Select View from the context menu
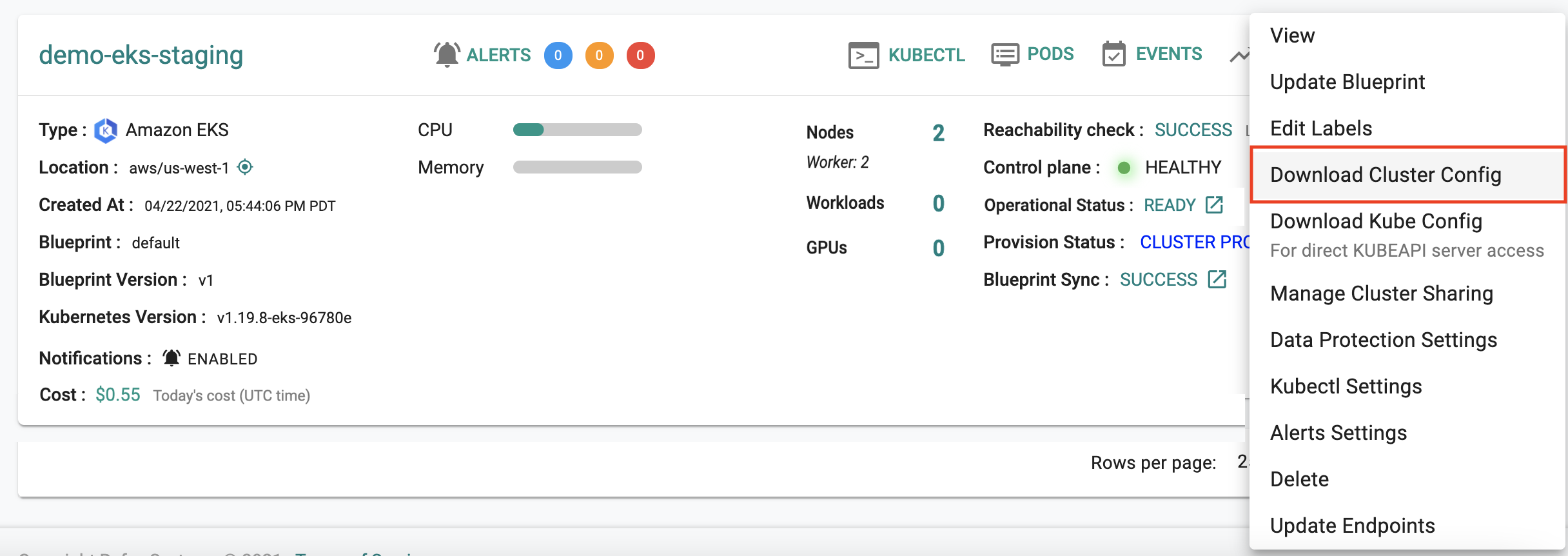This screenshot has width=1568, height=556. 1407,35
